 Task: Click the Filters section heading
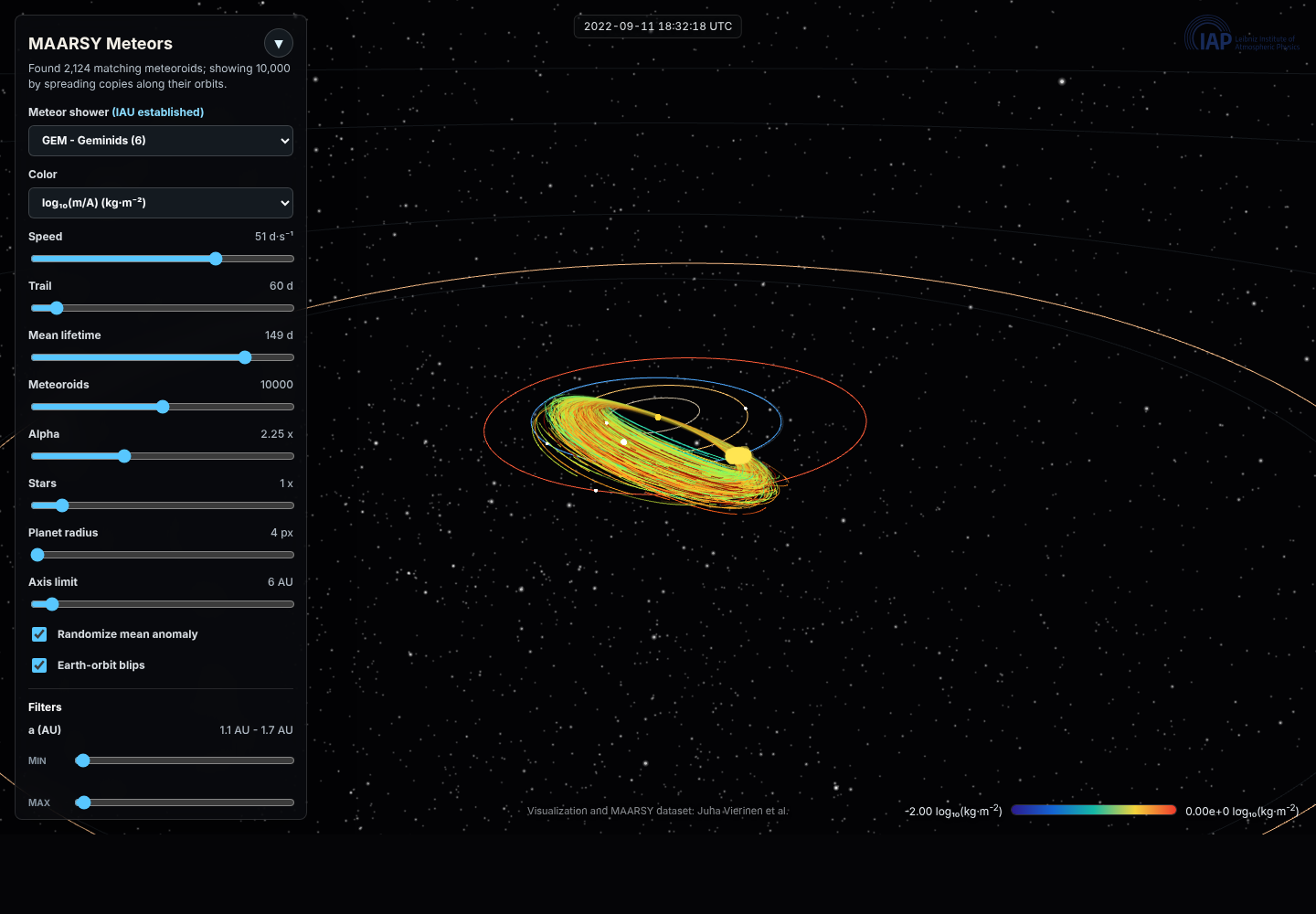pyautogui.click(x=45, y=707)
